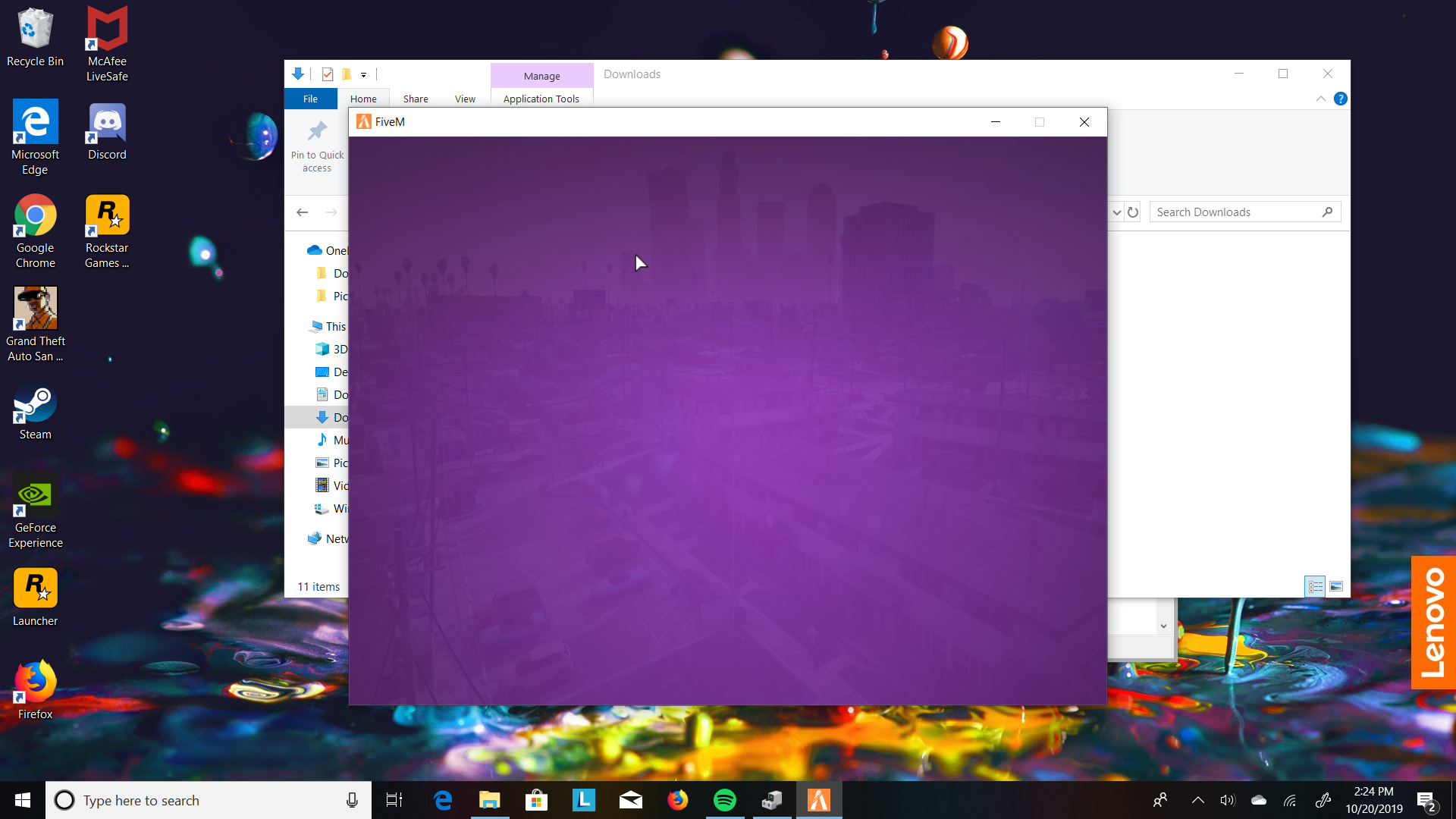Click the Back navigation arrow
The height and width of the screenshot is (819, 1456).
(302, 212)
